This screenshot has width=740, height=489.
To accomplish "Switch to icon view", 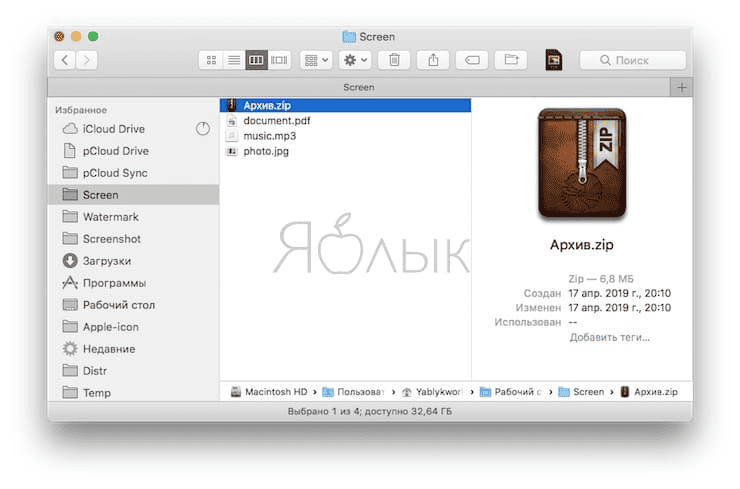I will pos(211,60).
